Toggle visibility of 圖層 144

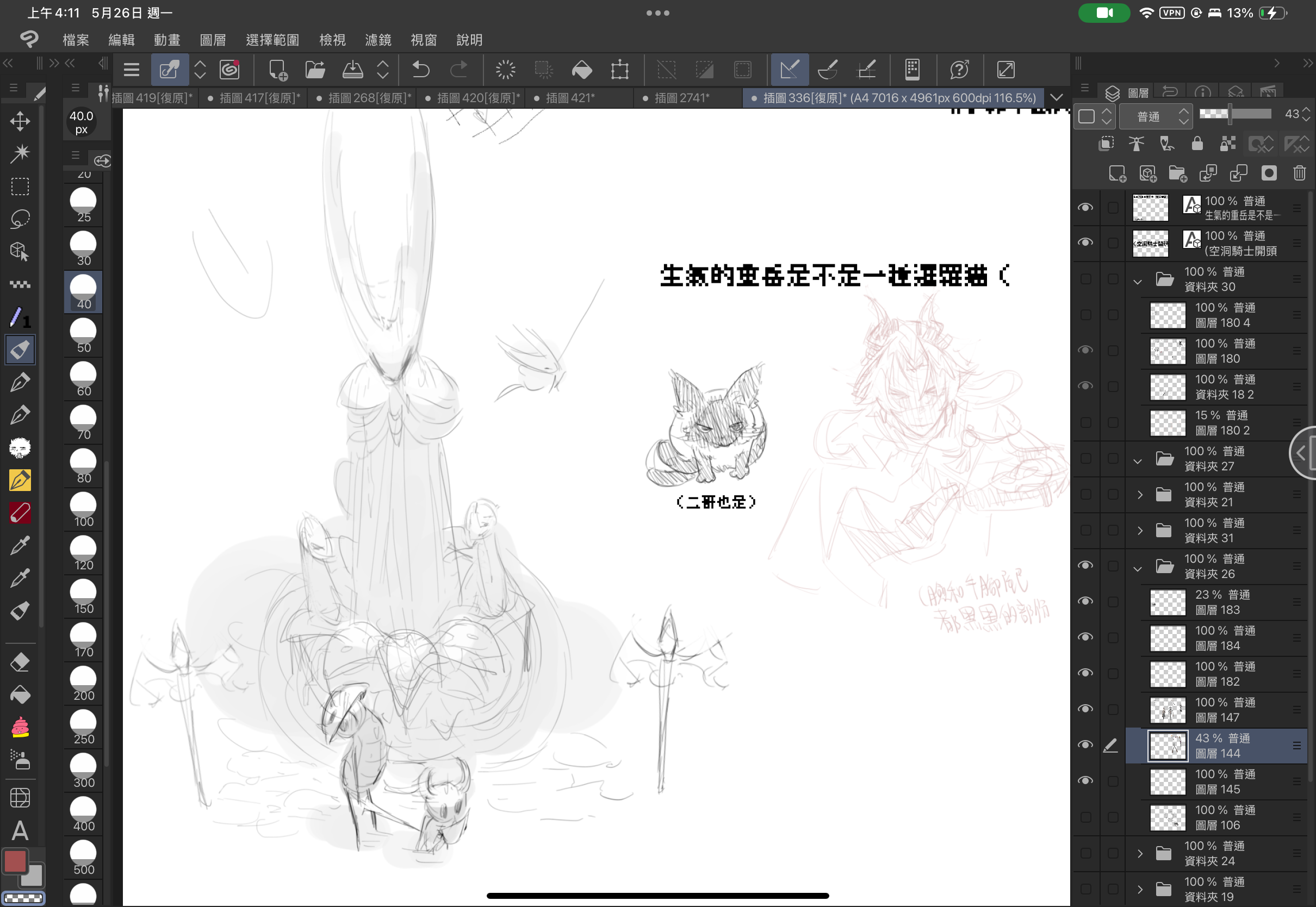1085,745
